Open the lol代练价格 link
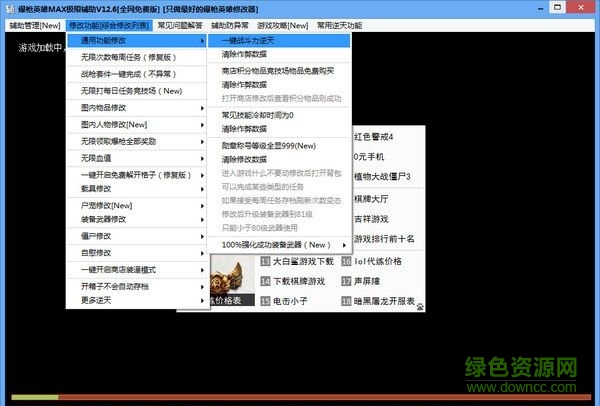 (378, 262)
